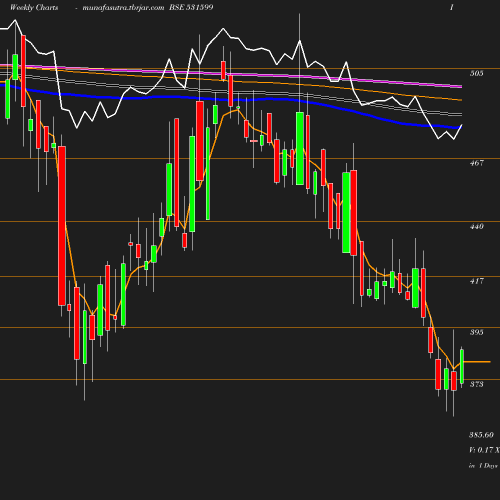Screen dimensions: 500x500
Task: Click the last green candle on the right
Action: [462, 366]
